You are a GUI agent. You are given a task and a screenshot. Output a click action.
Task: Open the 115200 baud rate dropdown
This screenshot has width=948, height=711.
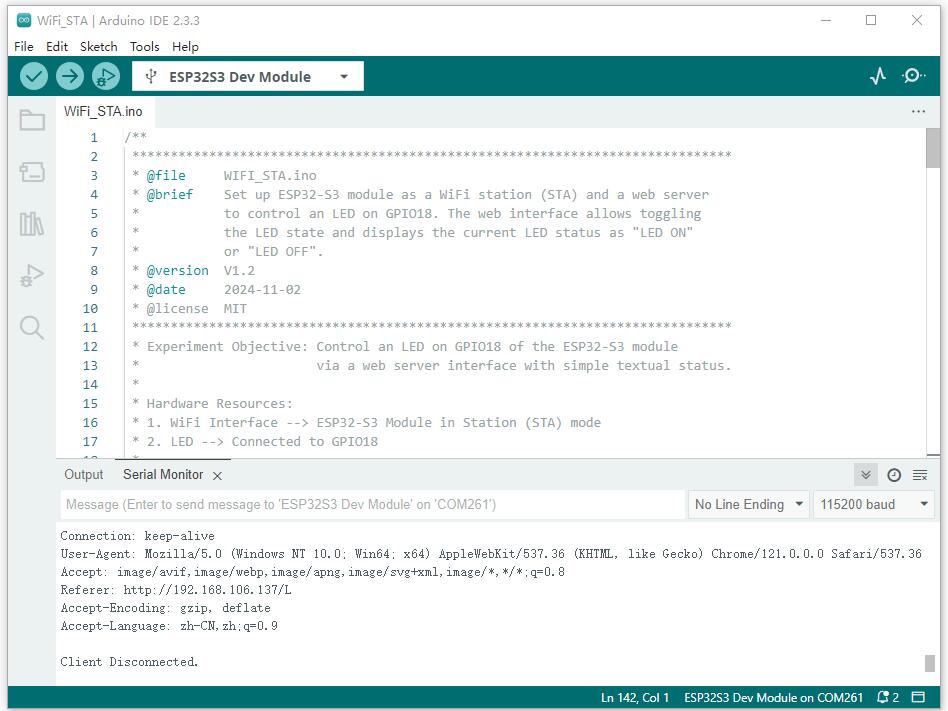coord(874,504)
